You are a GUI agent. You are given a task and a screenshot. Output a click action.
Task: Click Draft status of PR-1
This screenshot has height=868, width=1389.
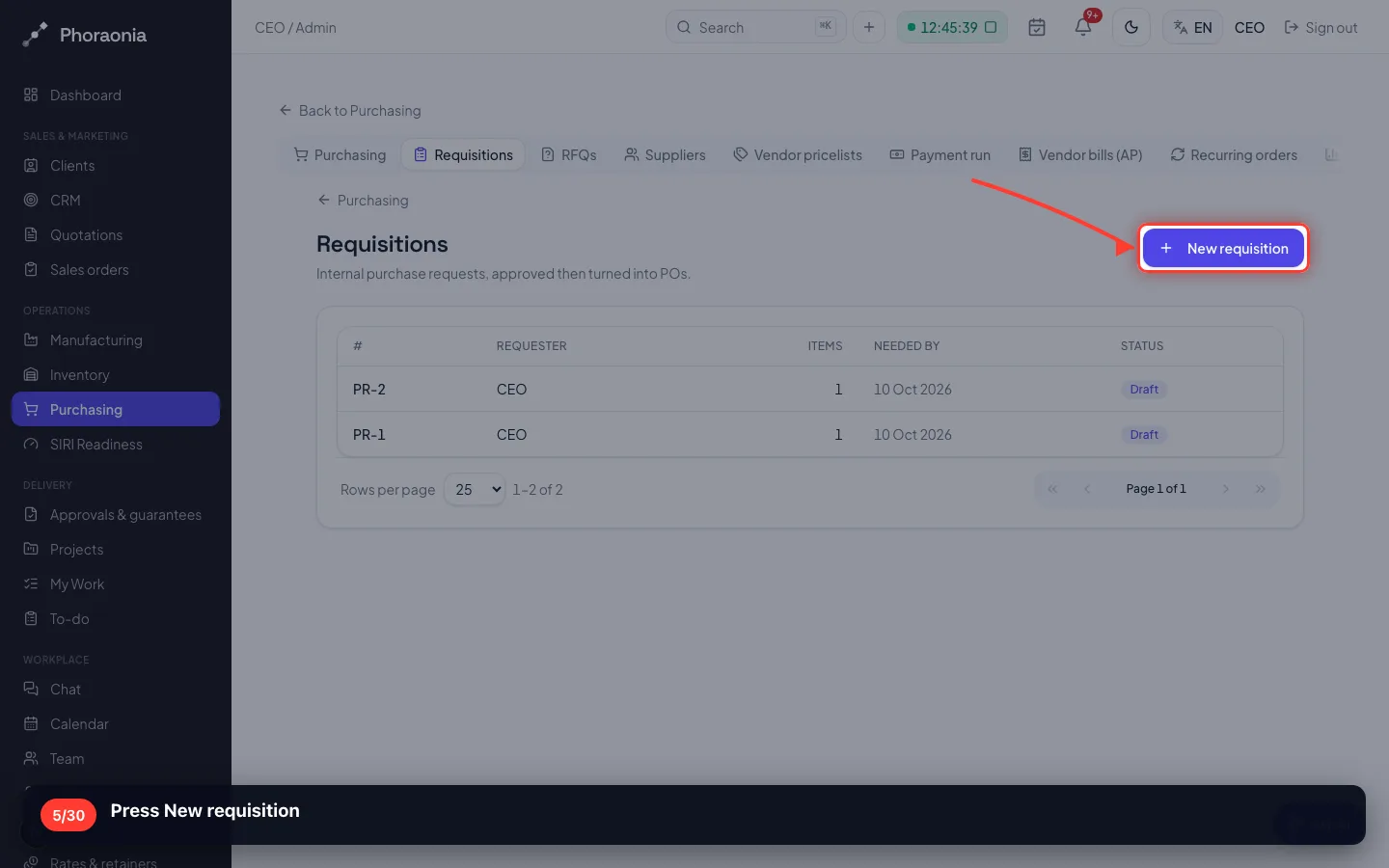pyautogui.click(x=1144, y=435)
